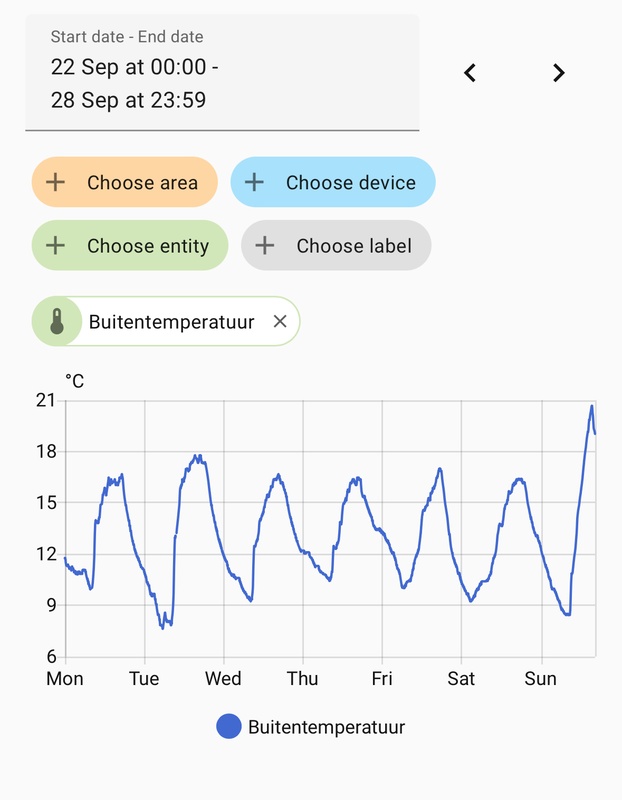Go to previous date range arrow
This screenshot has height=800, width=622.
click(x=470, y=73)
